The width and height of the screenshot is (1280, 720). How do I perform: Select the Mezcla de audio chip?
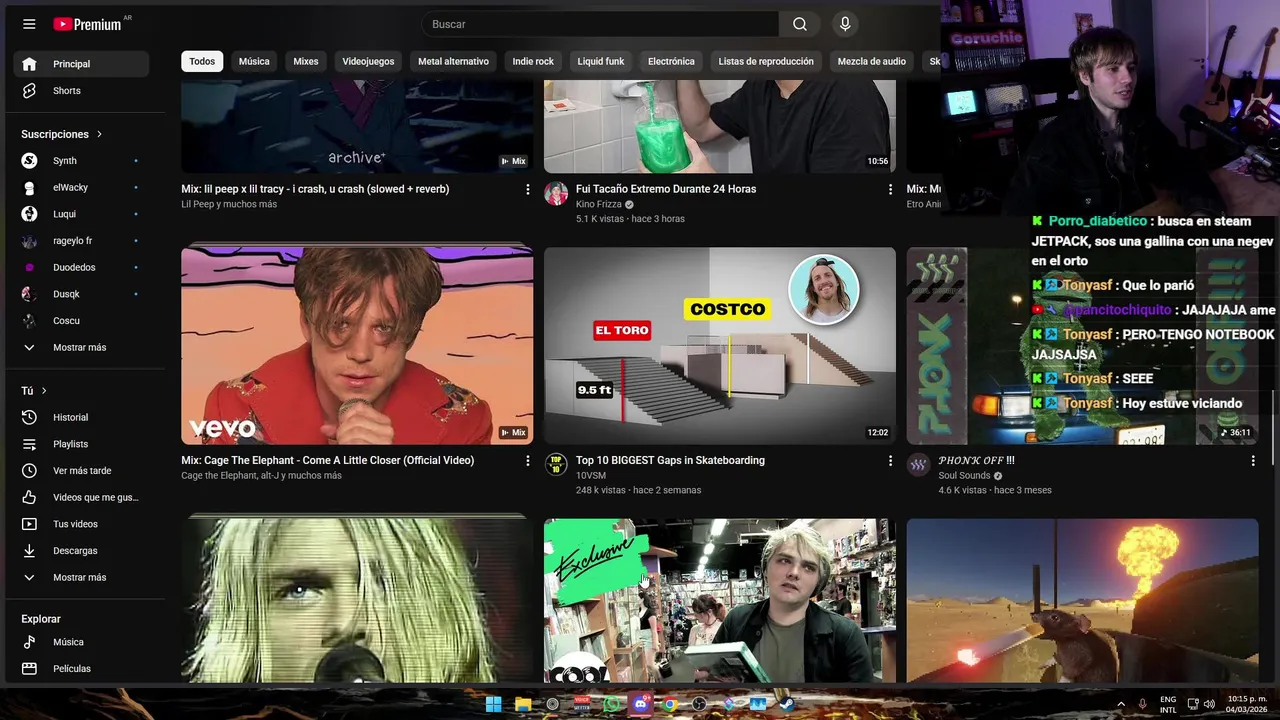point(872,61)
